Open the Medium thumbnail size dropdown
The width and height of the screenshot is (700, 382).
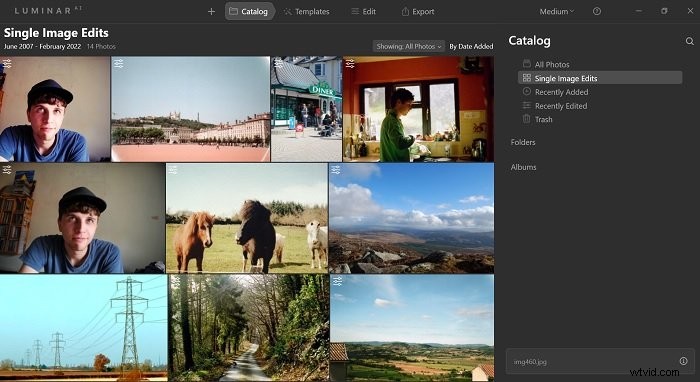[557, 12]
